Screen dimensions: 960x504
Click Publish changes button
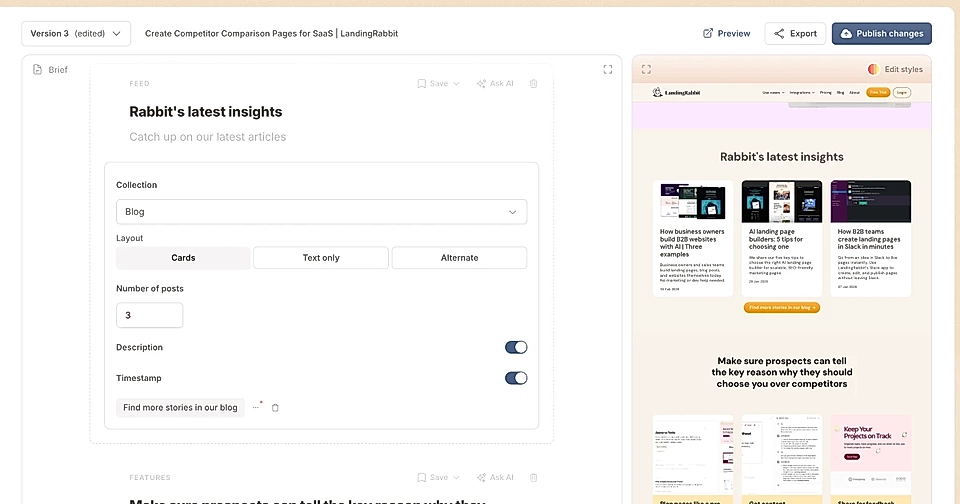[x=882, y=34]
